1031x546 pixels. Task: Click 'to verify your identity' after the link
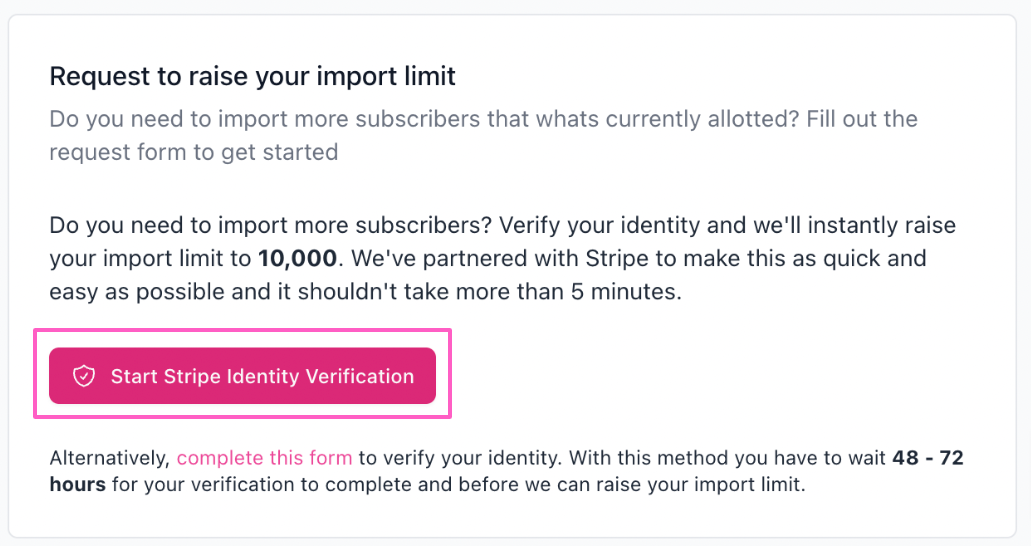(x=458, y=458)
